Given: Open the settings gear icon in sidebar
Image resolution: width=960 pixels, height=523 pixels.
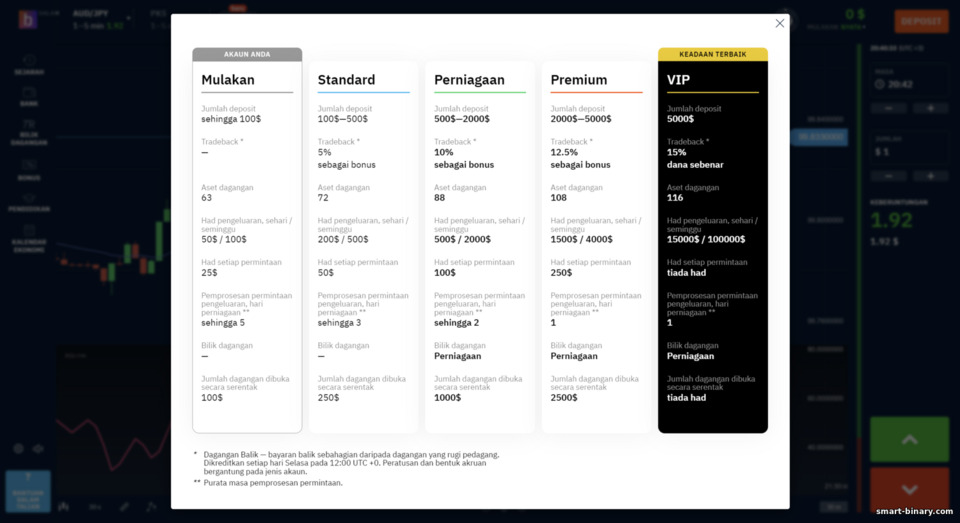Looking at the screenshot, I should [x=18, y=449].
